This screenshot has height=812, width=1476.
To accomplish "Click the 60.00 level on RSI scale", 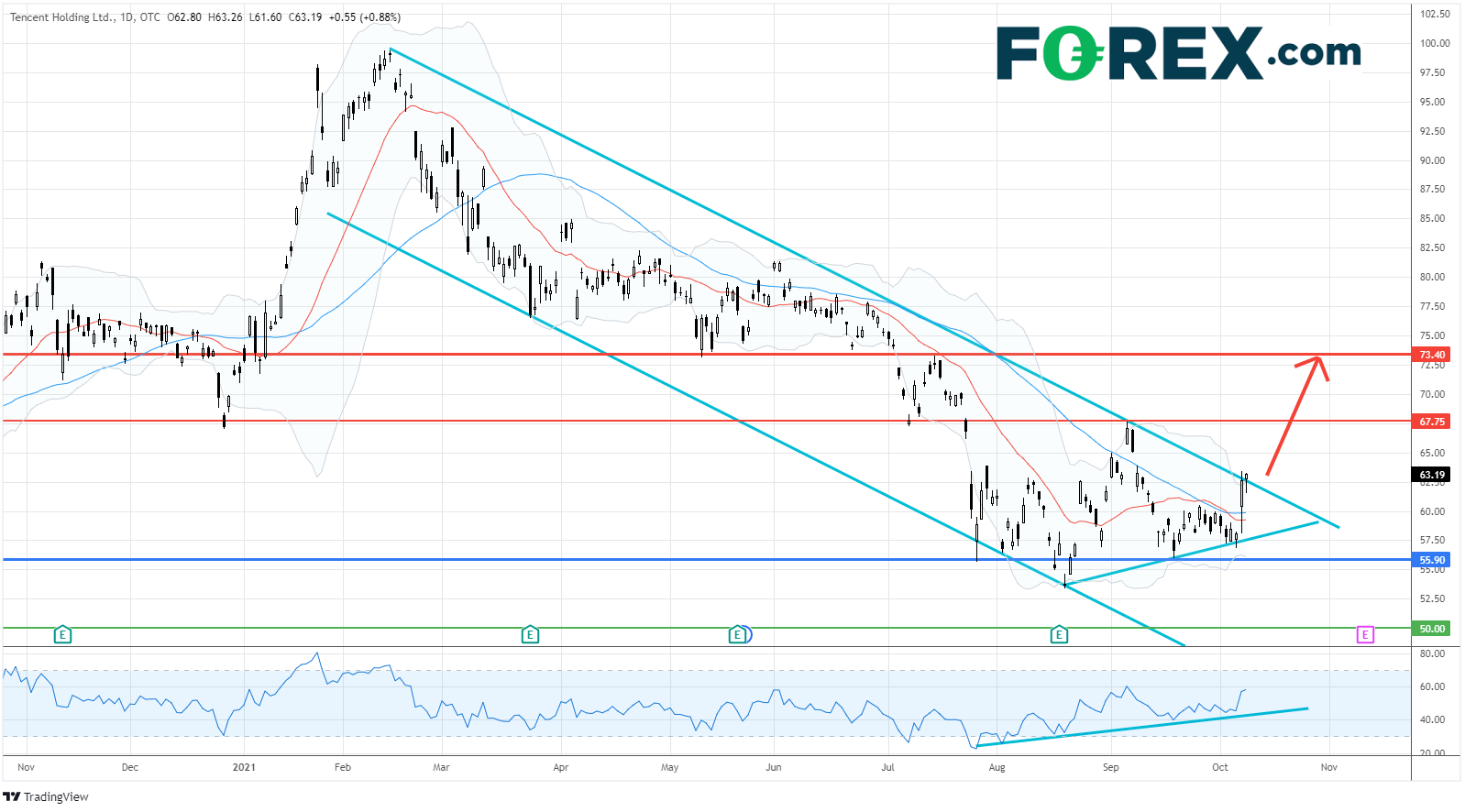I will (1432, 686).
